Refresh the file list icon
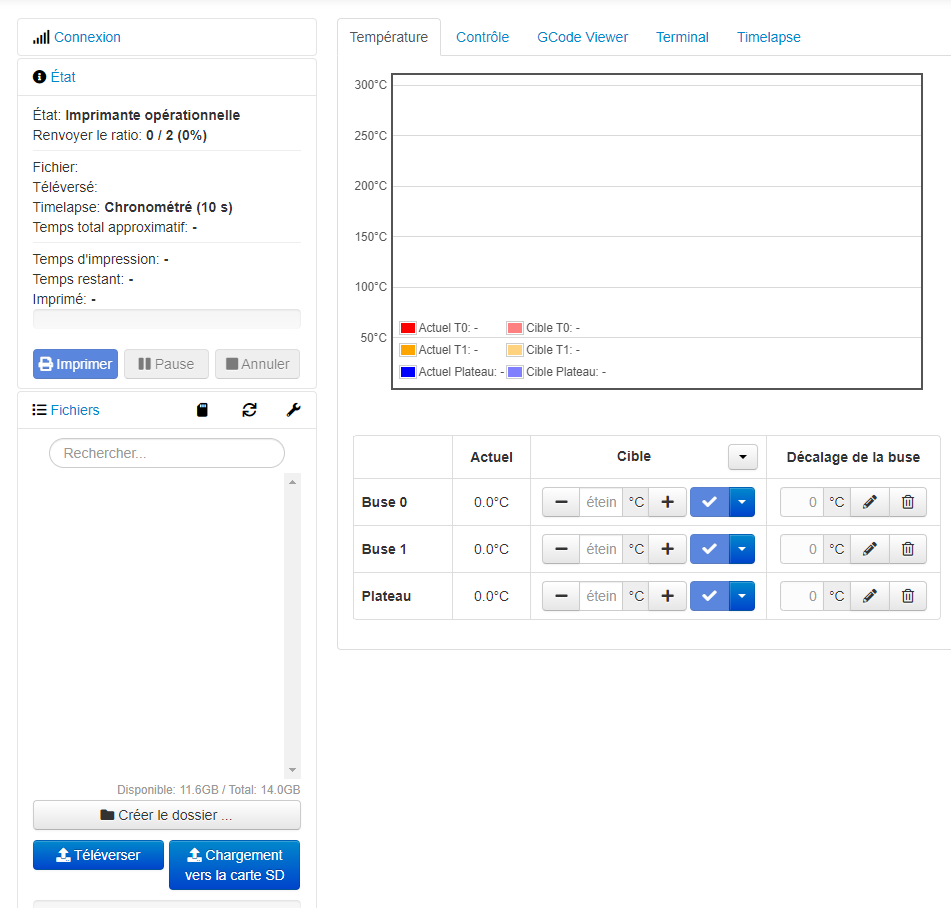951x908 pixels. pos(249,410)
